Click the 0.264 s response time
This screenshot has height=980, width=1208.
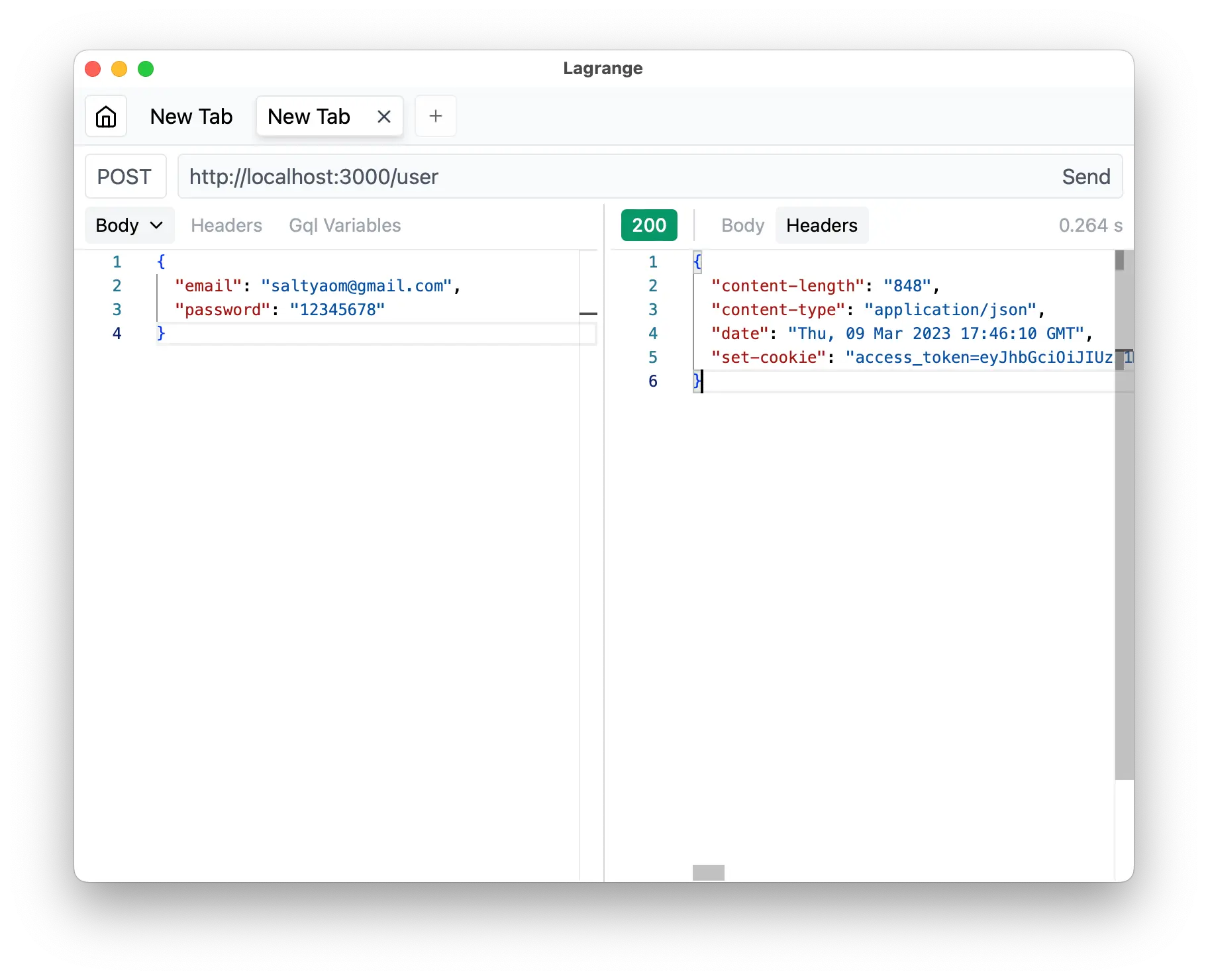tap(1090, 226)
